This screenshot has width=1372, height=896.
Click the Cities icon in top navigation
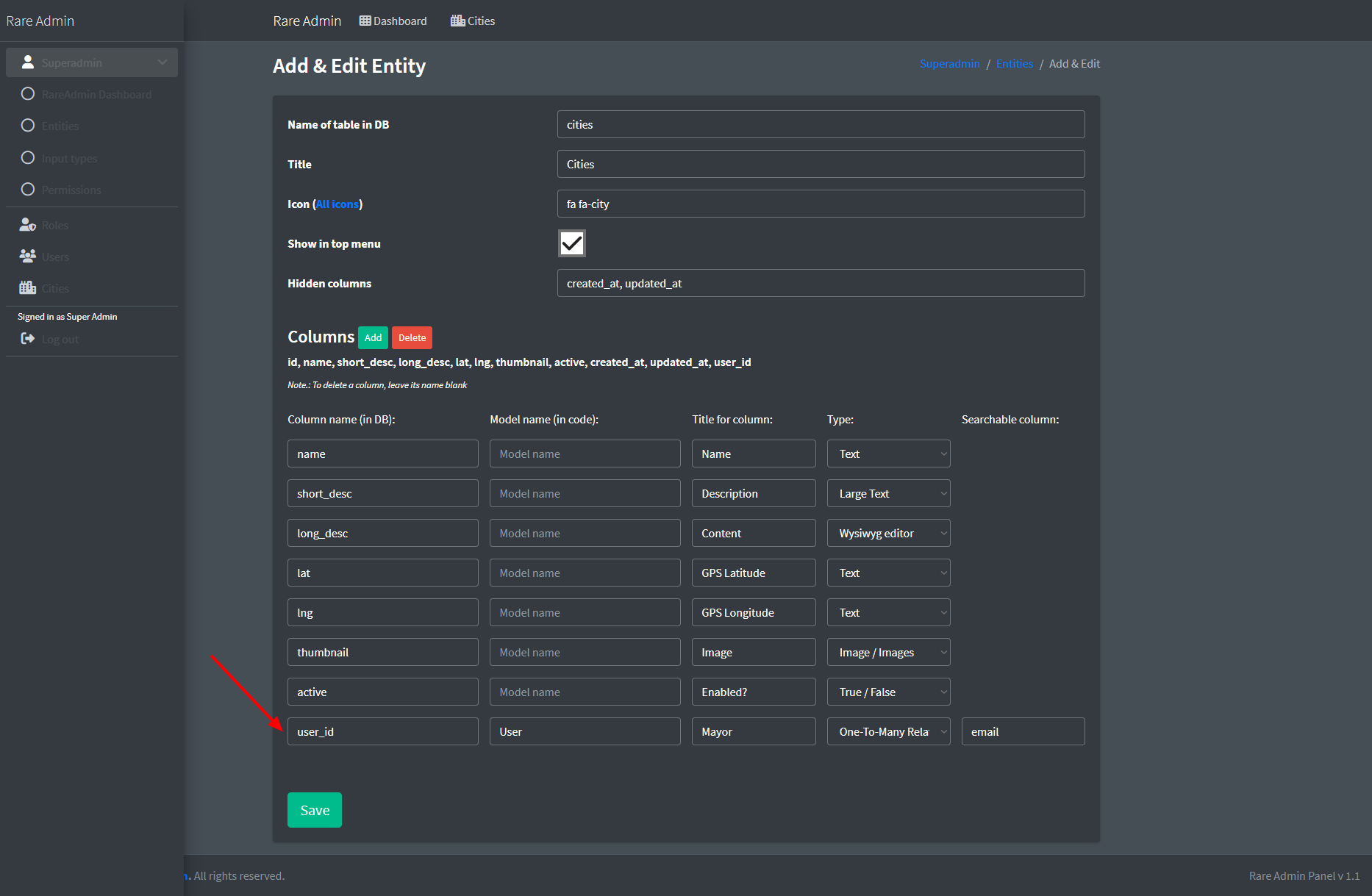click(457, 21)
